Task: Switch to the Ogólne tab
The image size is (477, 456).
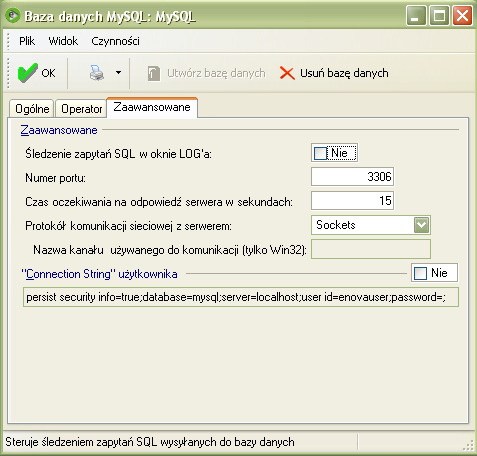Action: coord(32,109)
